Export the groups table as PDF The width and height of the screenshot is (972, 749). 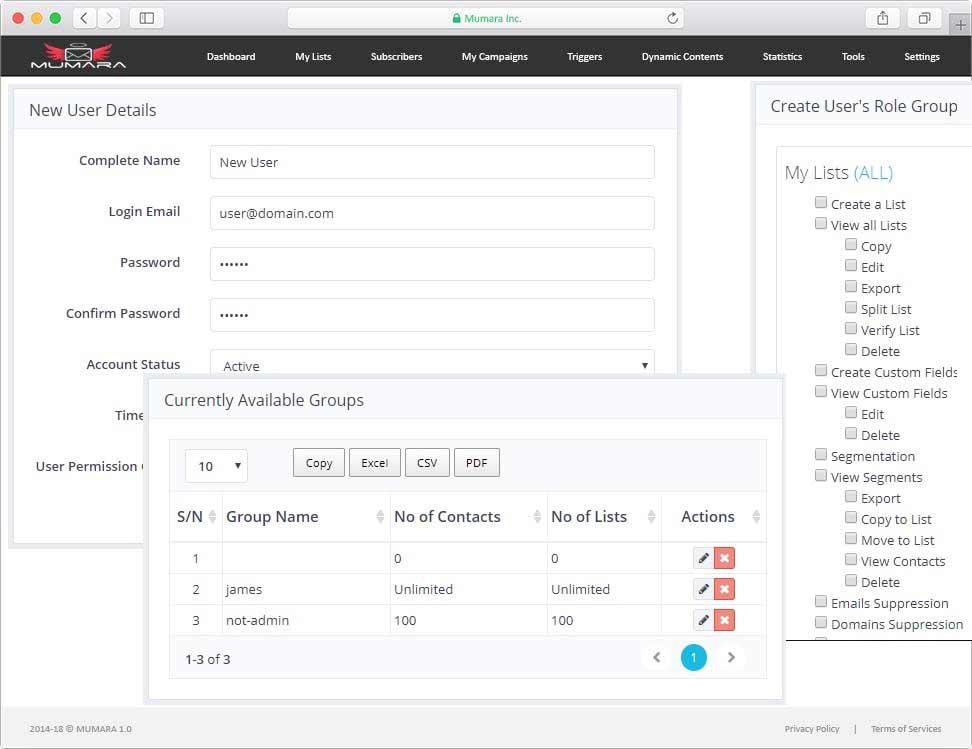click(476, 462)
